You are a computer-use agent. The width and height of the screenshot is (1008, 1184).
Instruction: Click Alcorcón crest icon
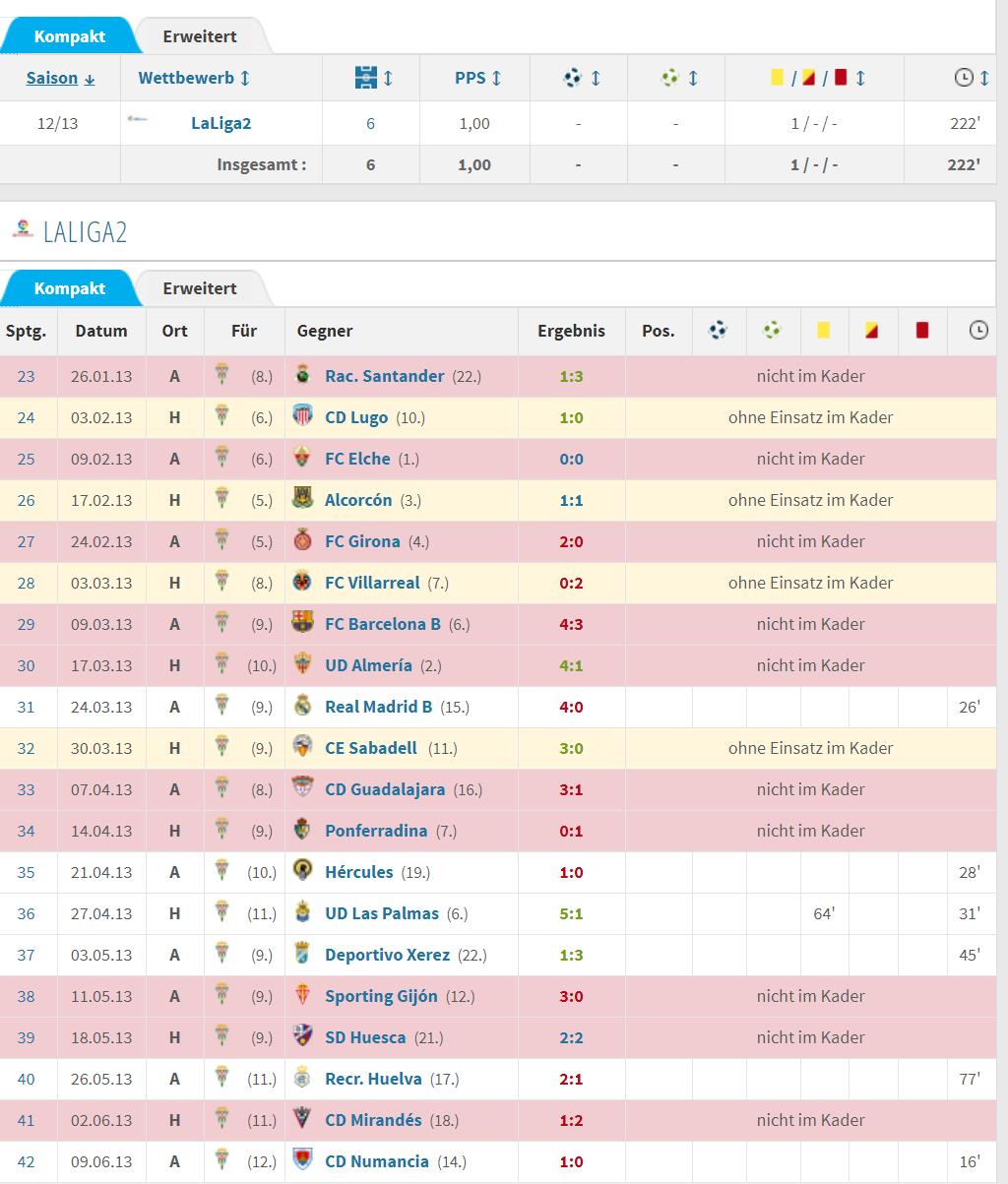(303, 499)
